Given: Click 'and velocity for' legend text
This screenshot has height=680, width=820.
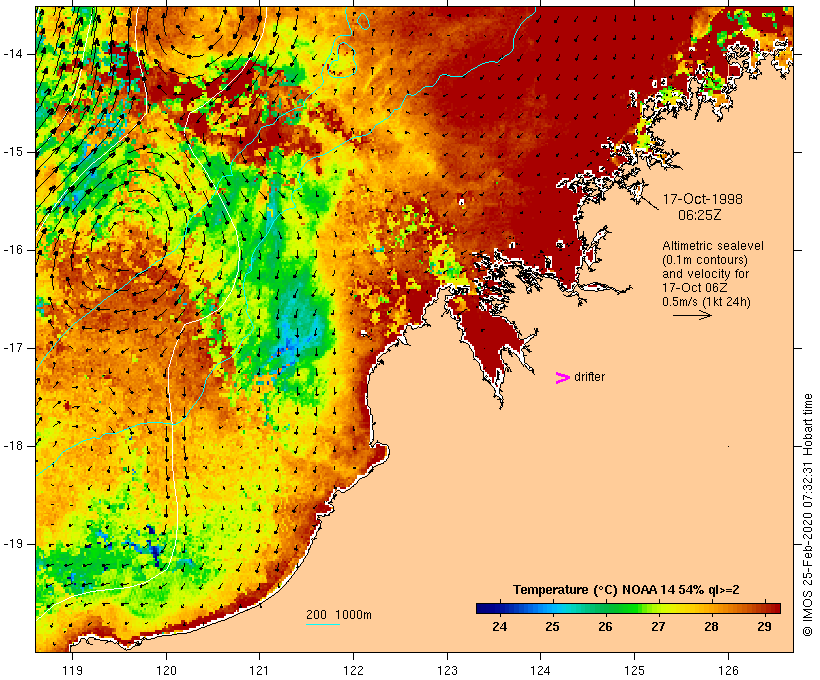Looking at the screenshot, I should pos(705,274).
